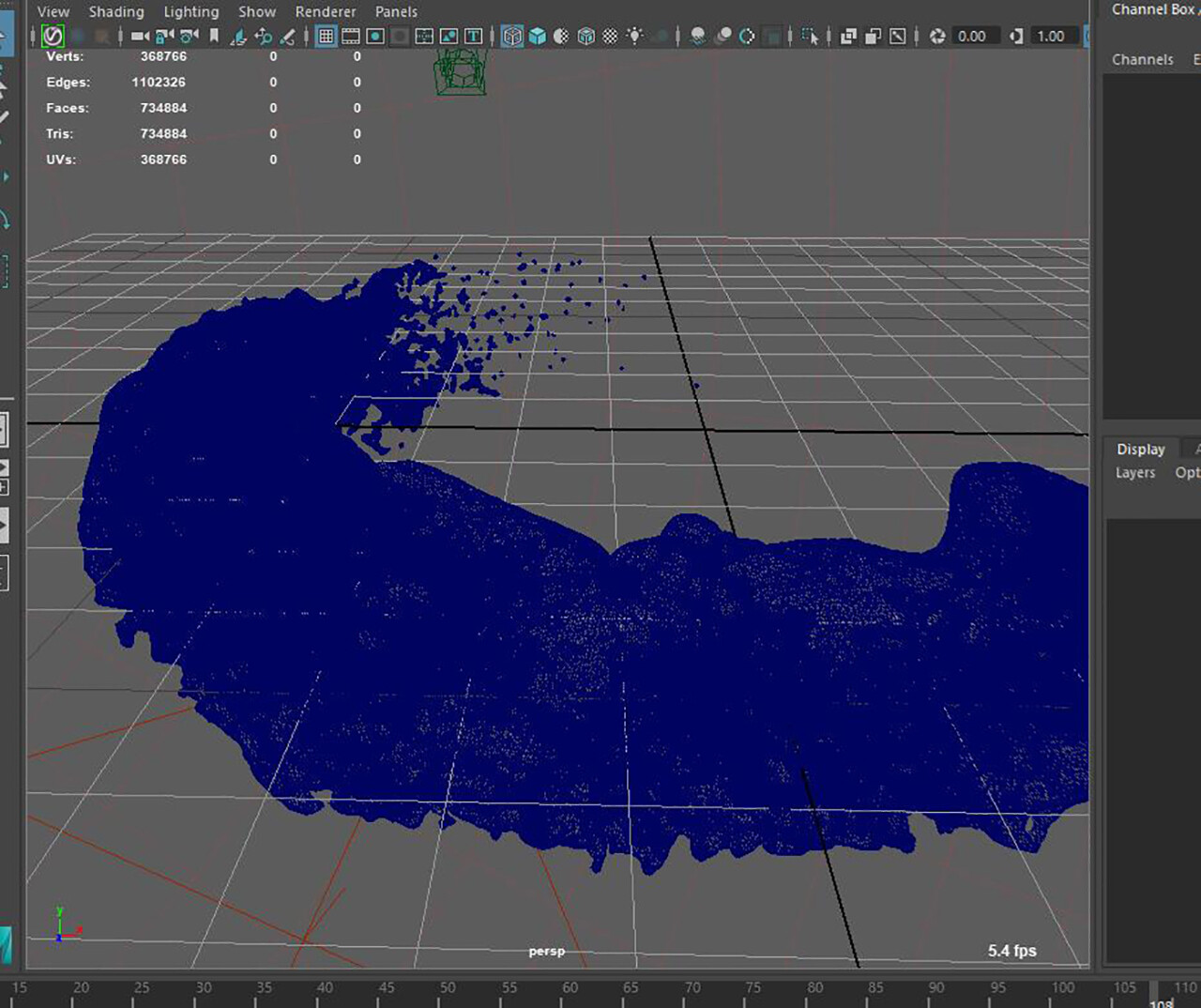Toggle the resolution gate
Image resolution: width=1201 pixels, height=1008 pixels.
point(375,38)
